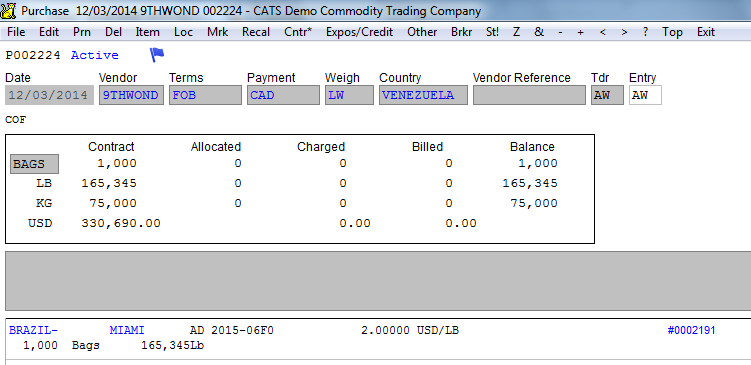The width and height of the screenshot is (751, 365).
Task: Click the KG balance value 75,000
Action: [x=534, y=203]
